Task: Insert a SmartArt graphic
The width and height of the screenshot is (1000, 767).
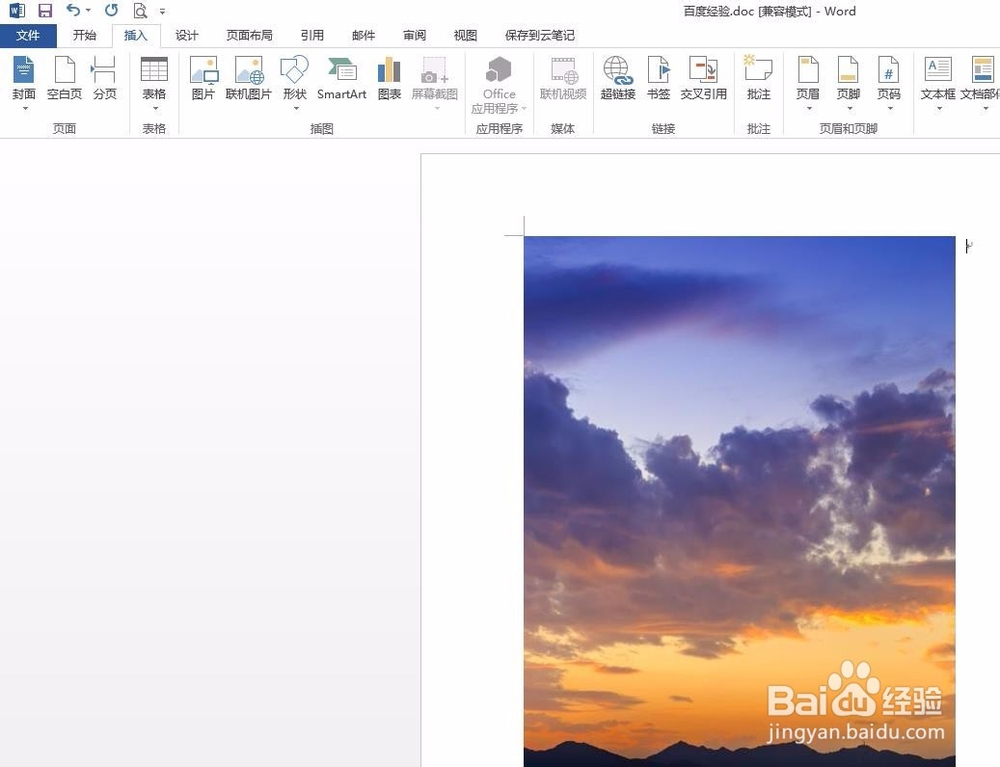Action: [342, 78]
